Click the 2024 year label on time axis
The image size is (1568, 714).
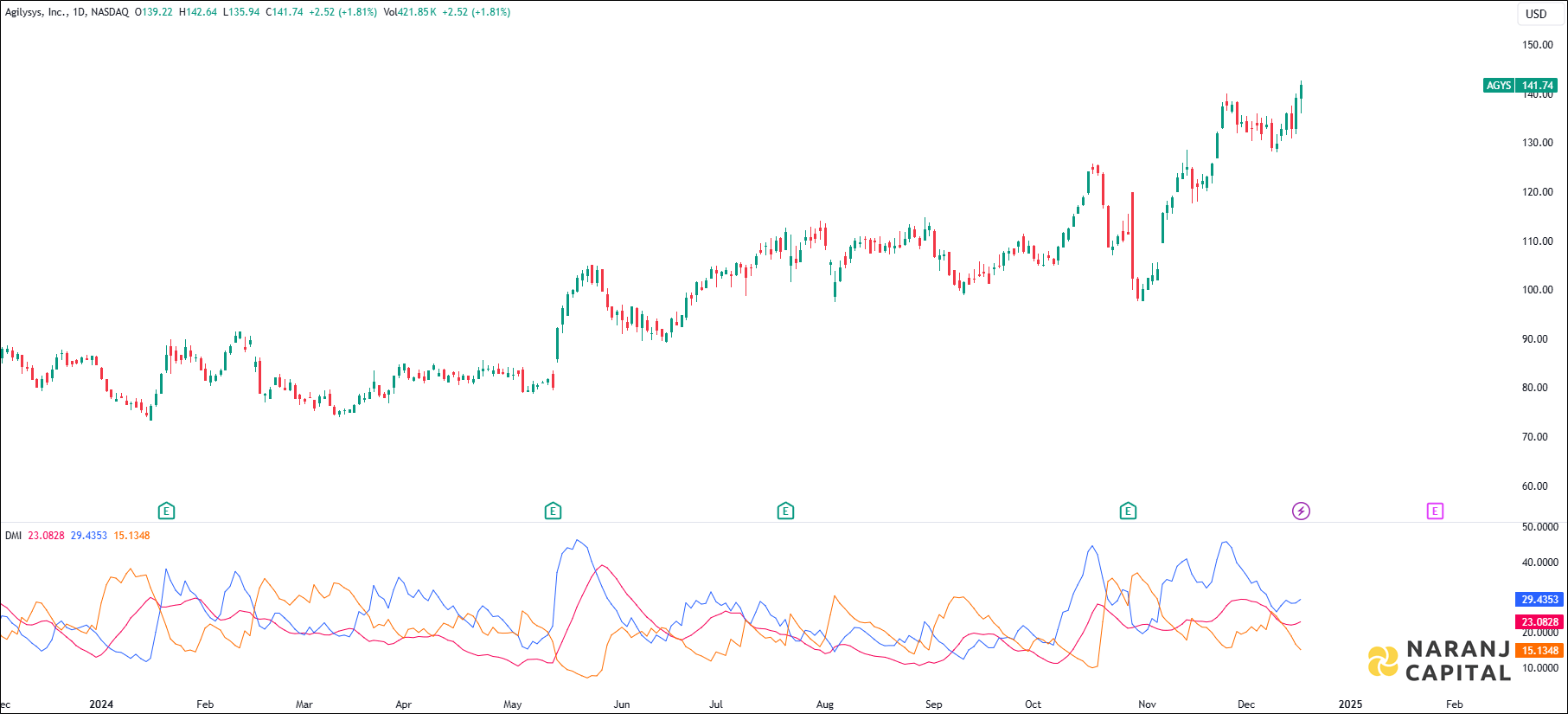(101, 704)
